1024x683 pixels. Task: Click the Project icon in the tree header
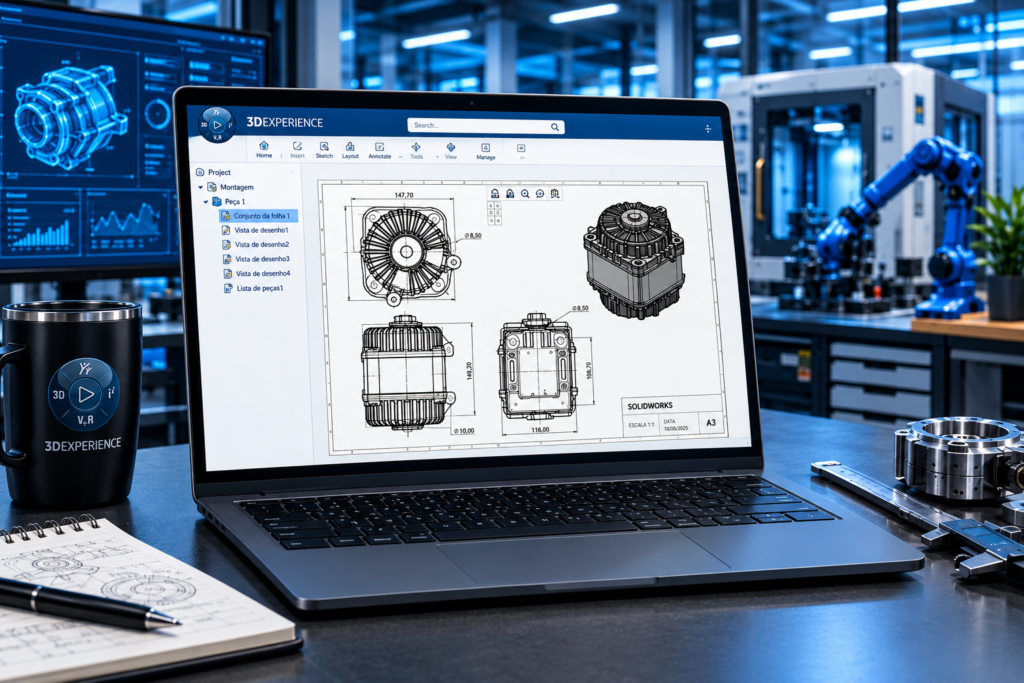pyautogui.click(x=200, y=172)
